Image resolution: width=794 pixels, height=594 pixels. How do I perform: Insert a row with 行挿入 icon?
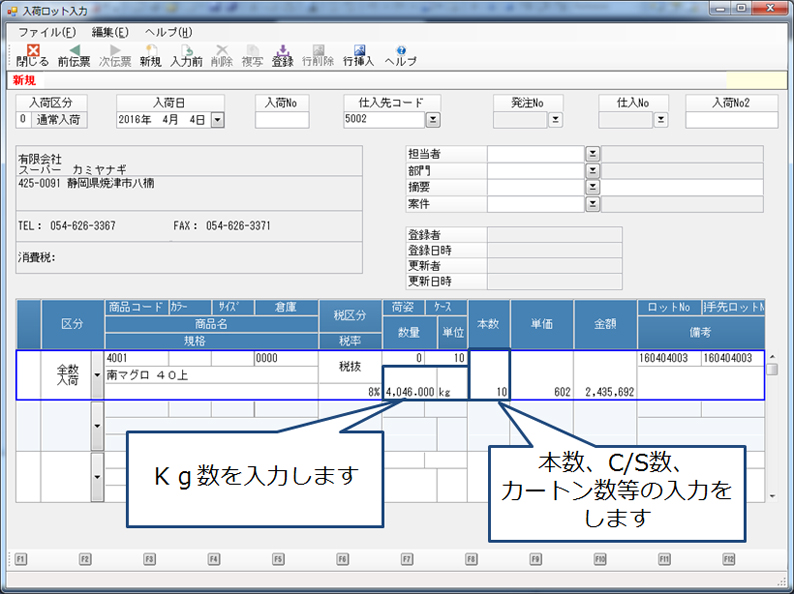(358, 54)
